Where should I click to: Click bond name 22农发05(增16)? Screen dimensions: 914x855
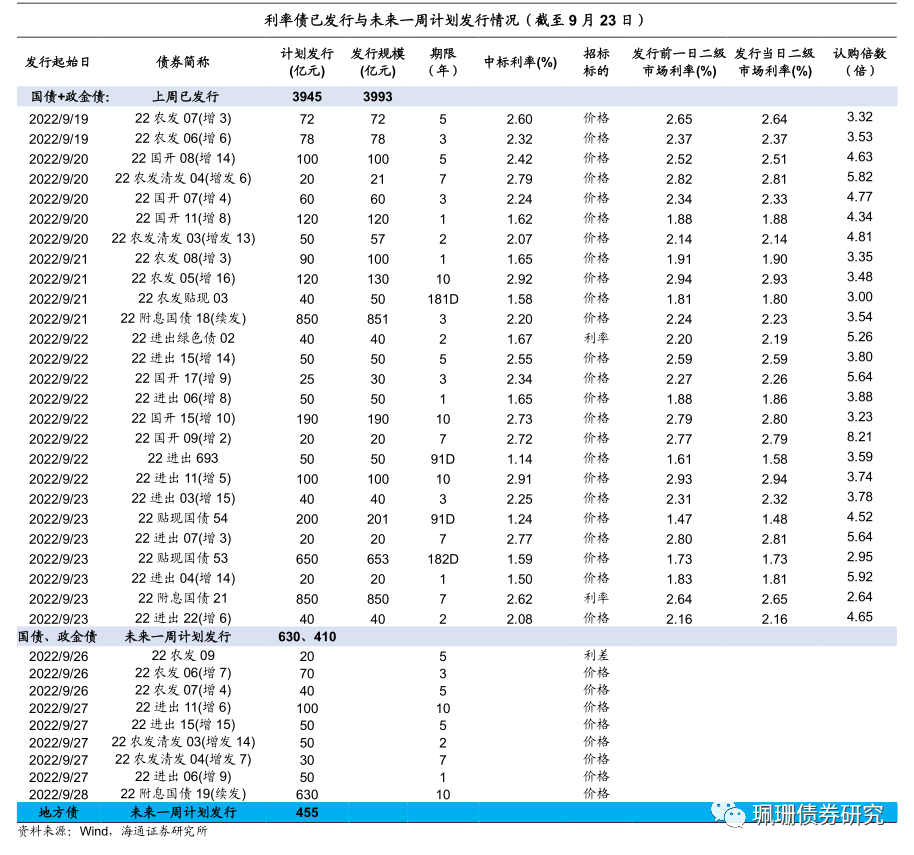tap(183, 279)
